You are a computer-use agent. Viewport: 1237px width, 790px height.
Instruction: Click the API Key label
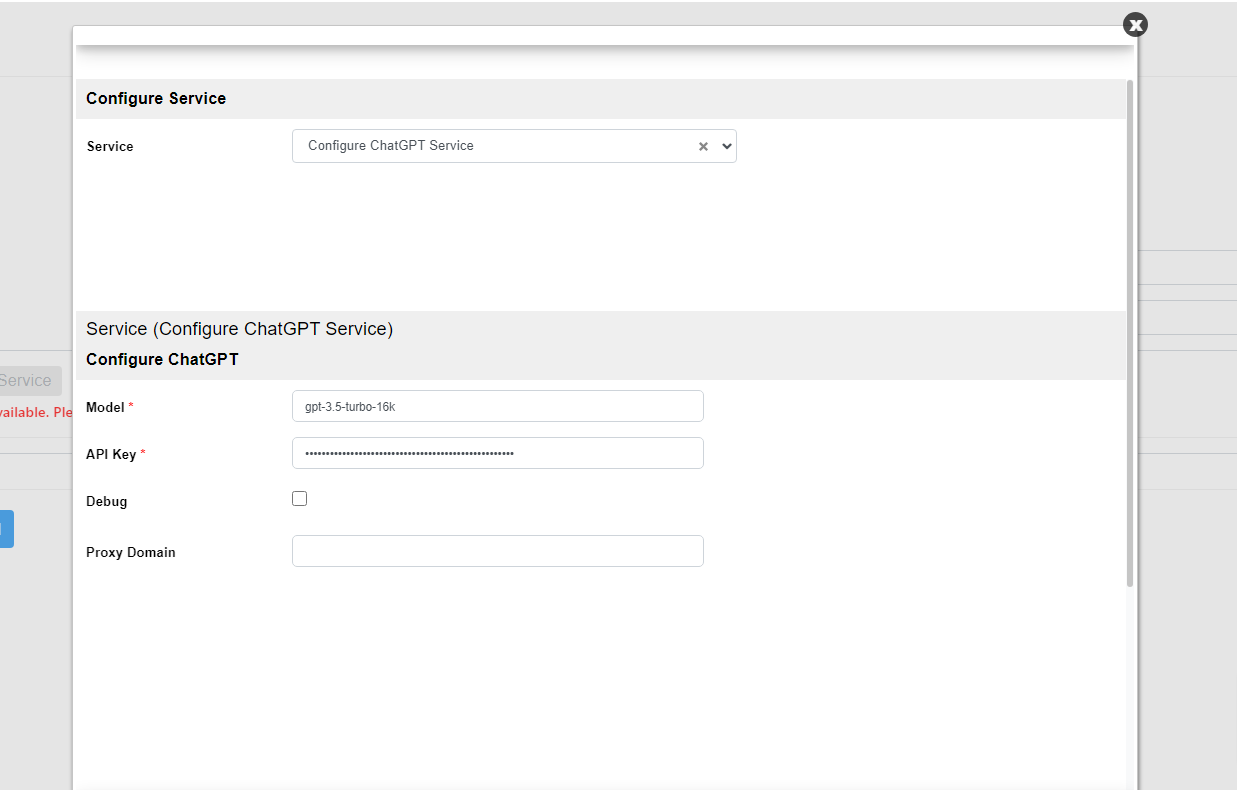(x=111, y=455)
